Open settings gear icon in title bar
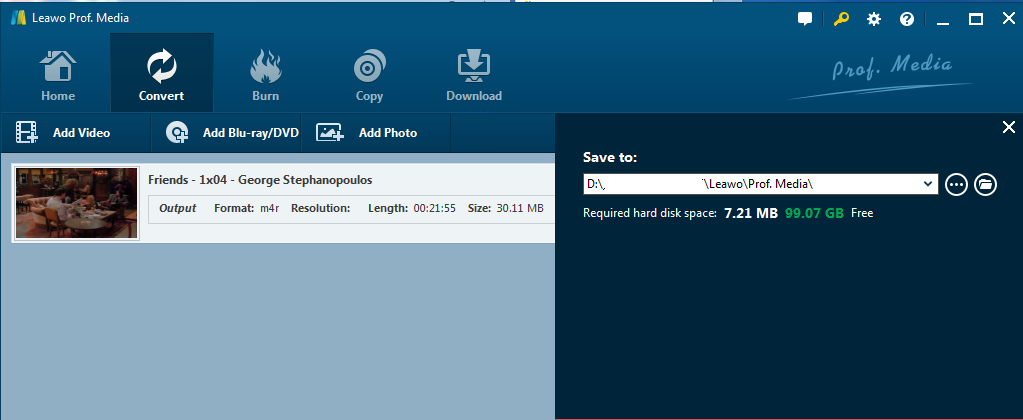 click(874, 19)
